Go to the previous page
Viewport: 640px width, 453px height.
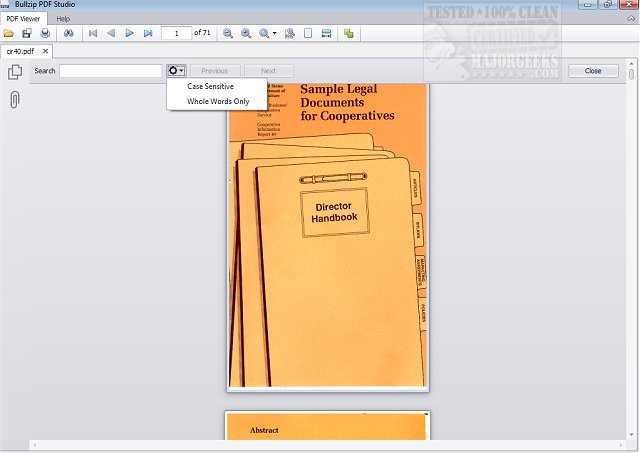(x=111, y=33)
